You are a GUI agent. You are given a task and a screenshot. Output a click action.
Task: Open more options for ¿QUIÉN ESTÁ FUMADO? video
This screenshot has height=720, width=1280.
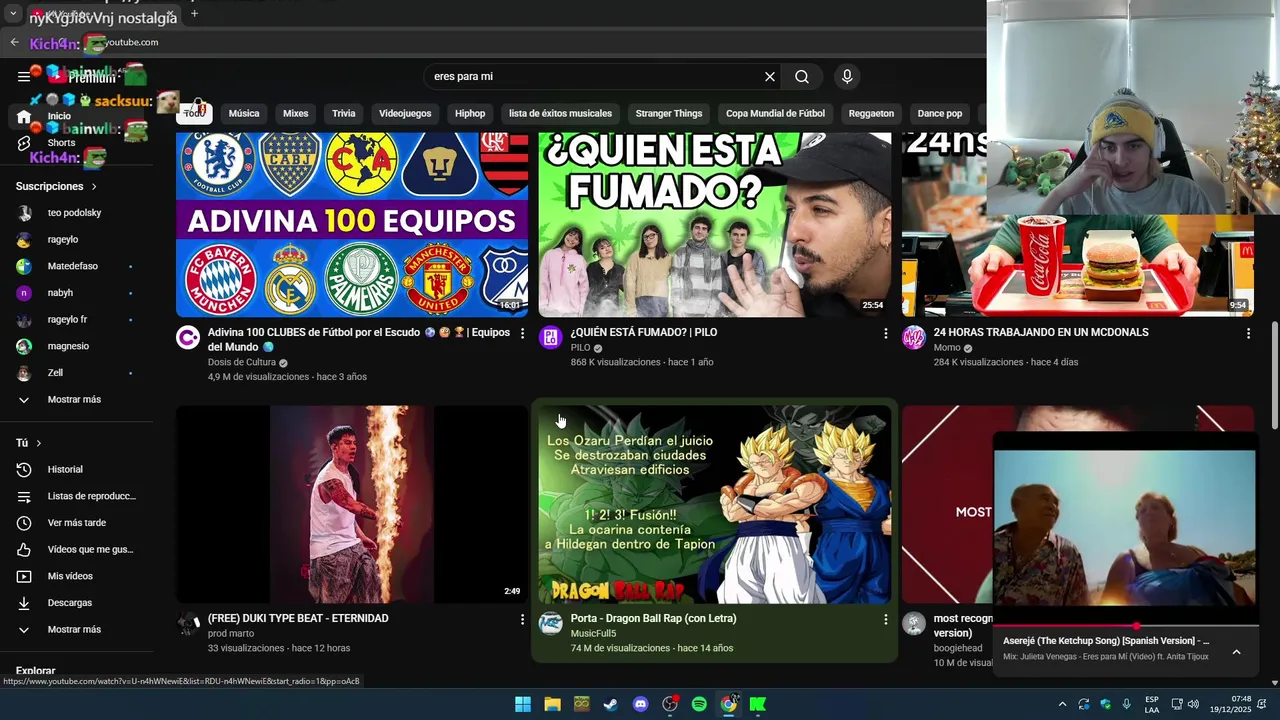click(x=885, y=333)
